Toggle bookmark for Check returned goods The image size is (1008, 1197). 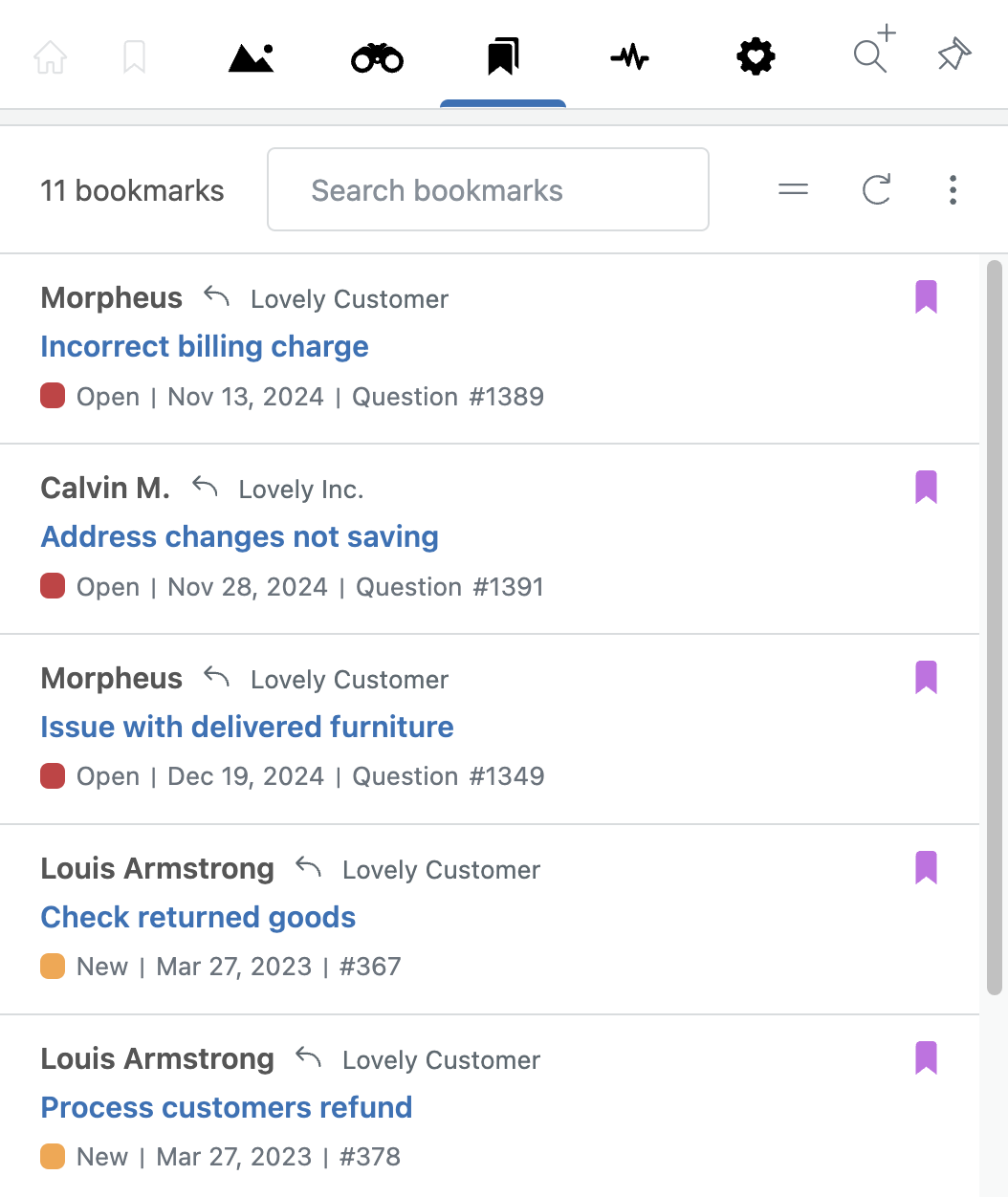[926, 868]
